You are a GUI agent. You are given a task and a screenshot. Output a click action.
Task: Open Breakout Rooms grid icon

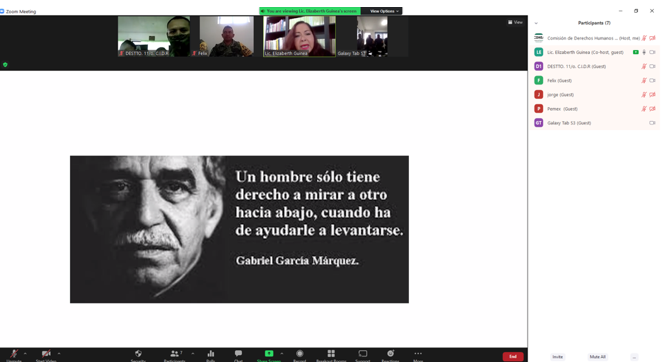pyautogui.click(x=332, y=354)
